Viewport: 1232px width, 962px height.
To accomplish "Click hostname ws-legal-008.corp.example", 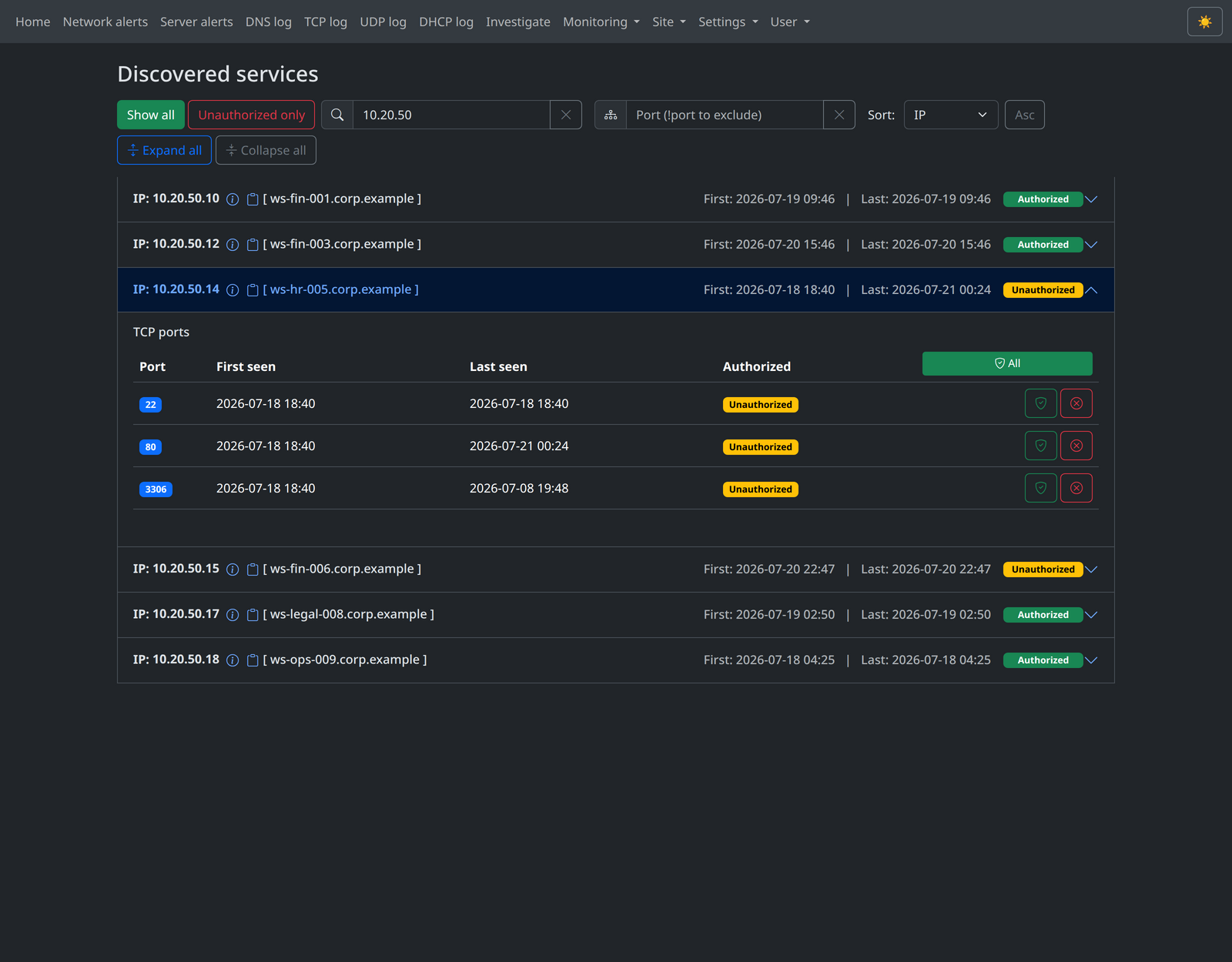I will [348, 614].
